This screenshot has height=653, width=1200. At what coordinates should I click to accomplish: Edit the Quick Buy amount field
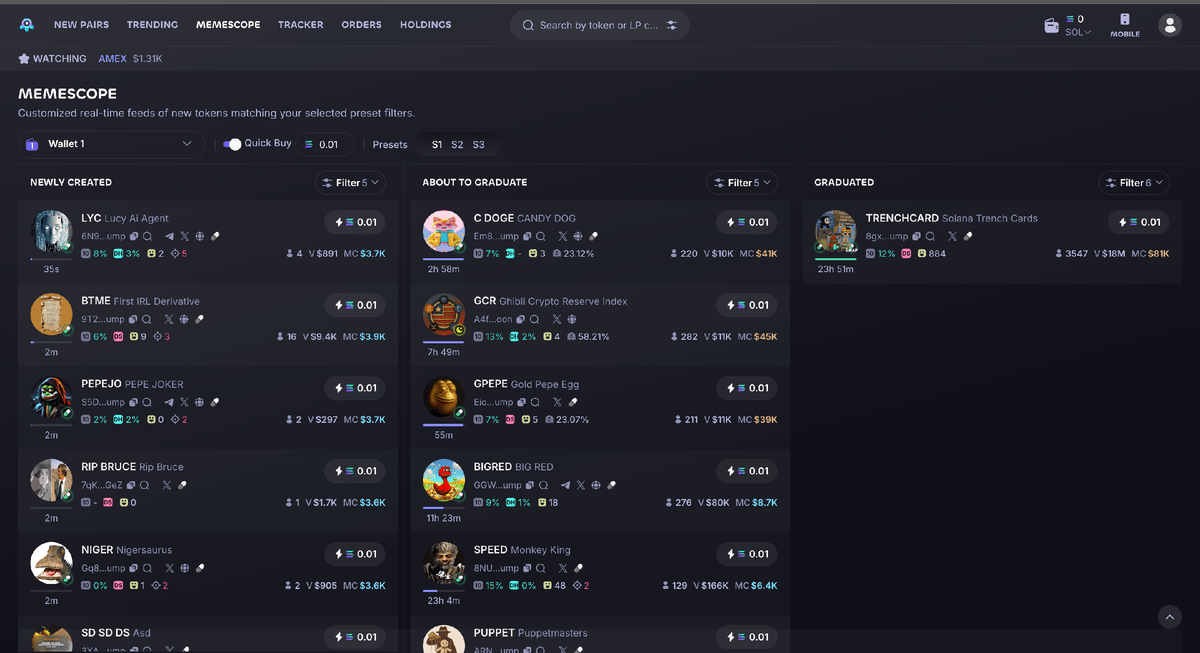click(325, 145)
